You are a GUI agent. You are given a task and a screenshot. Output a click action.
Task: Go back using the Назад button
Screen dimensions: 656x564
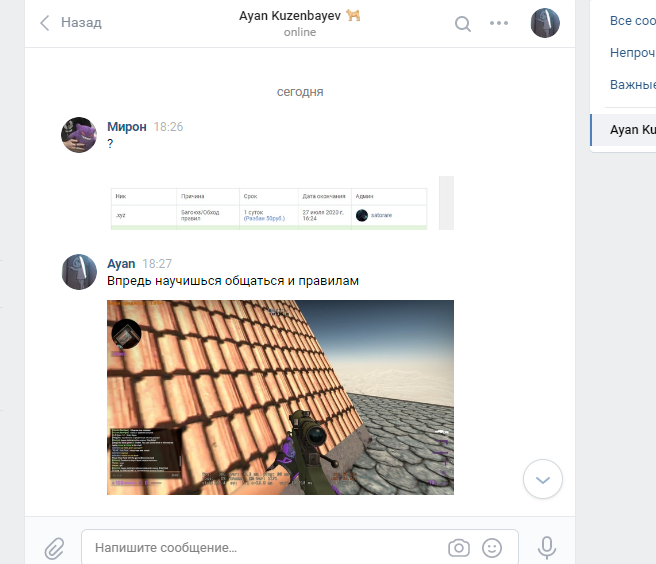70,23
